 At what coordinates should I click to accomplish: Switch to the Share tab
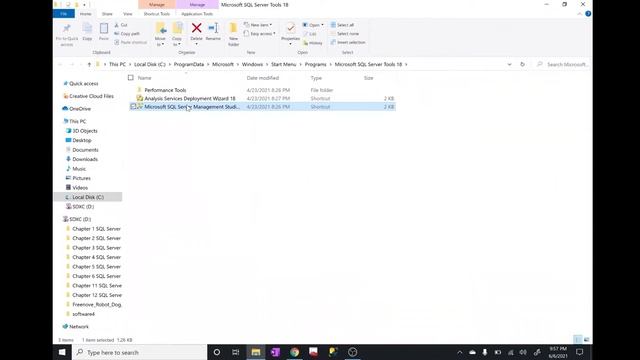(107, 14)
